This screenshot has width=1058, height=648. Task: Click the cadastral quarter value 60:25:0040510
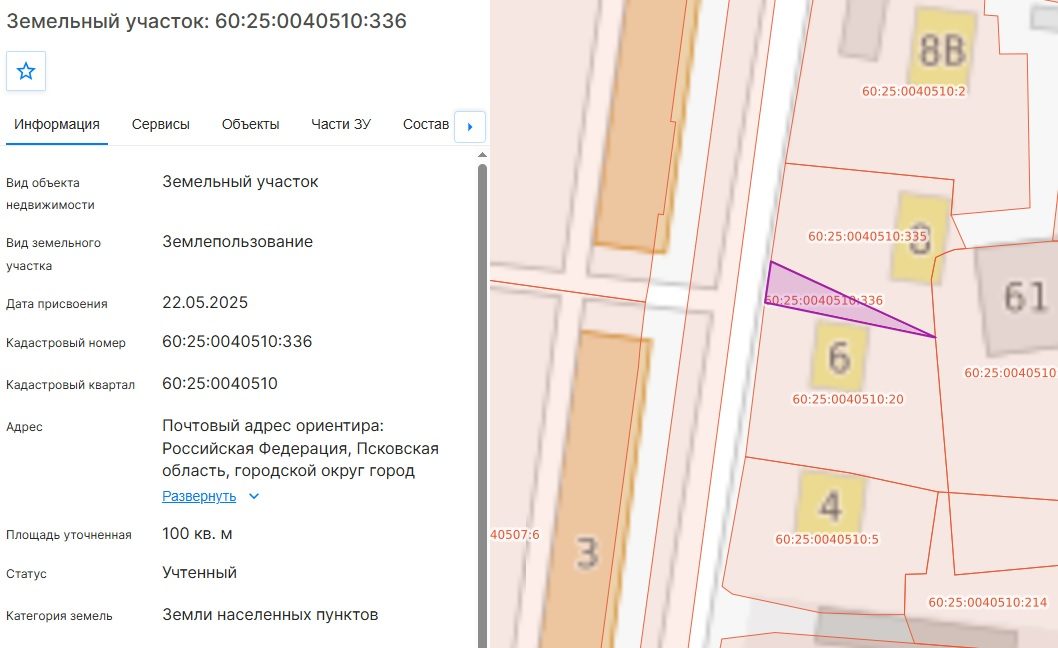(220, 383)
